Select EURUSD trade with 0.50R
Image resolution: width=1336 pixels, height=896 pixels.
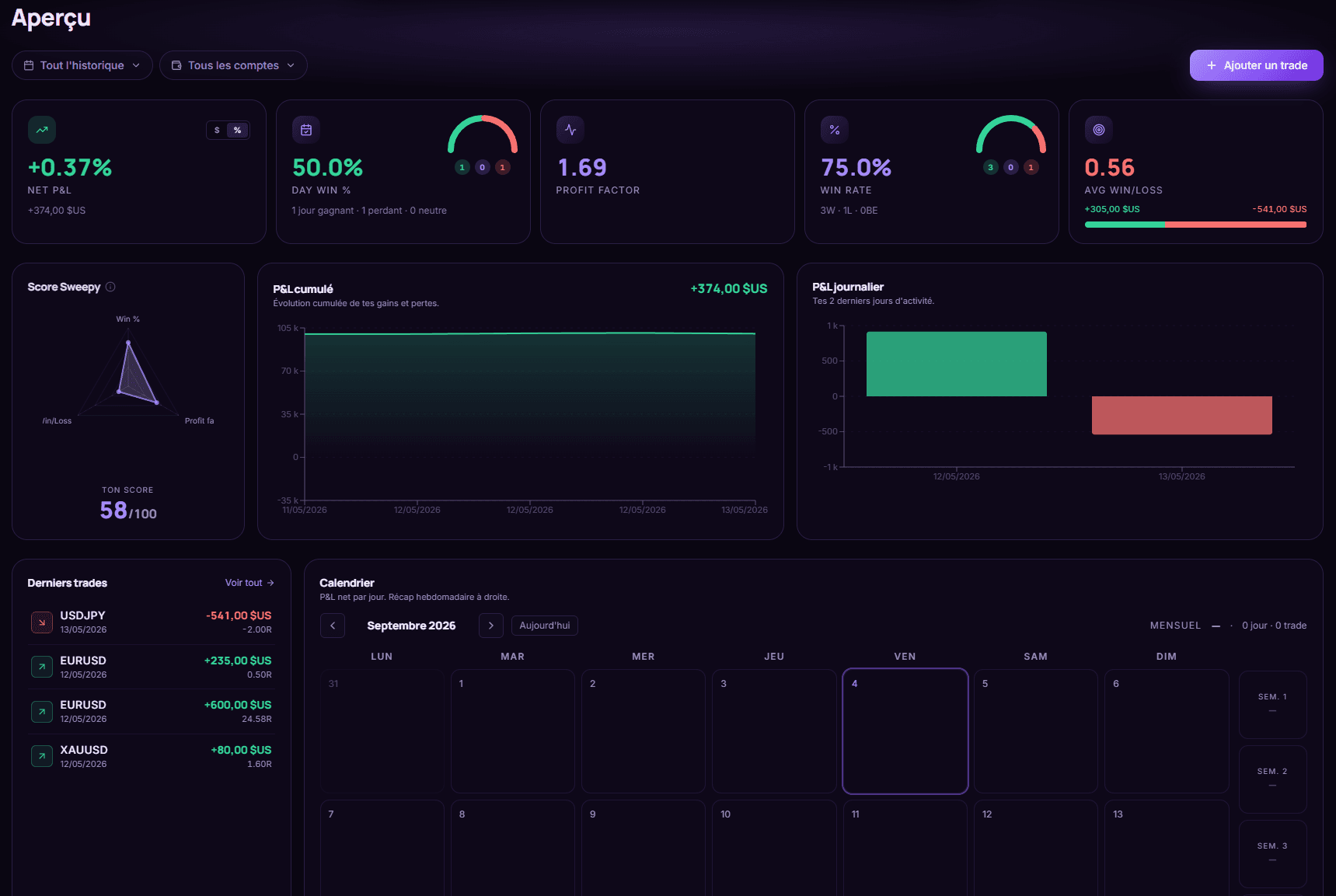[x=152, y=667]
